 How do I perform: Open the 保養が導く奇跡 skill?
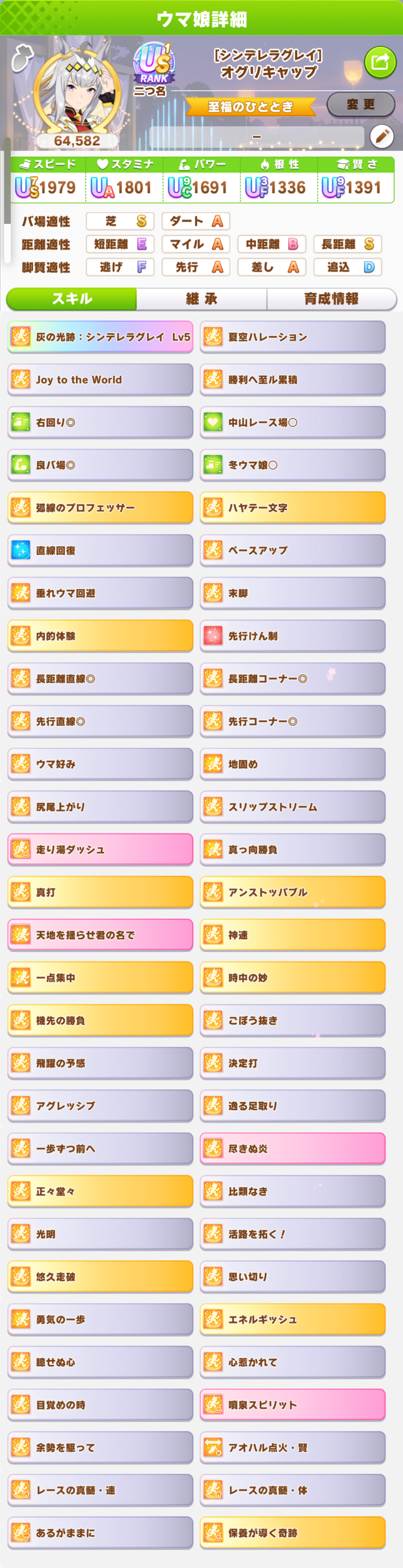[293, 1533]
